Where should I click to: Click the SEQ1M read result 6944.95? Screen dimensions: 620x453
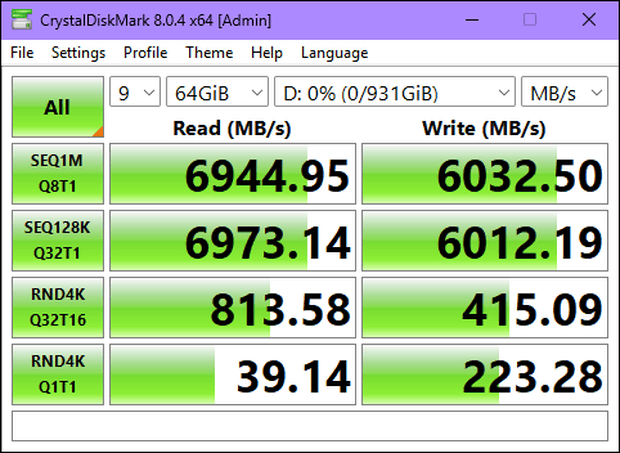[x=232, y=174]
